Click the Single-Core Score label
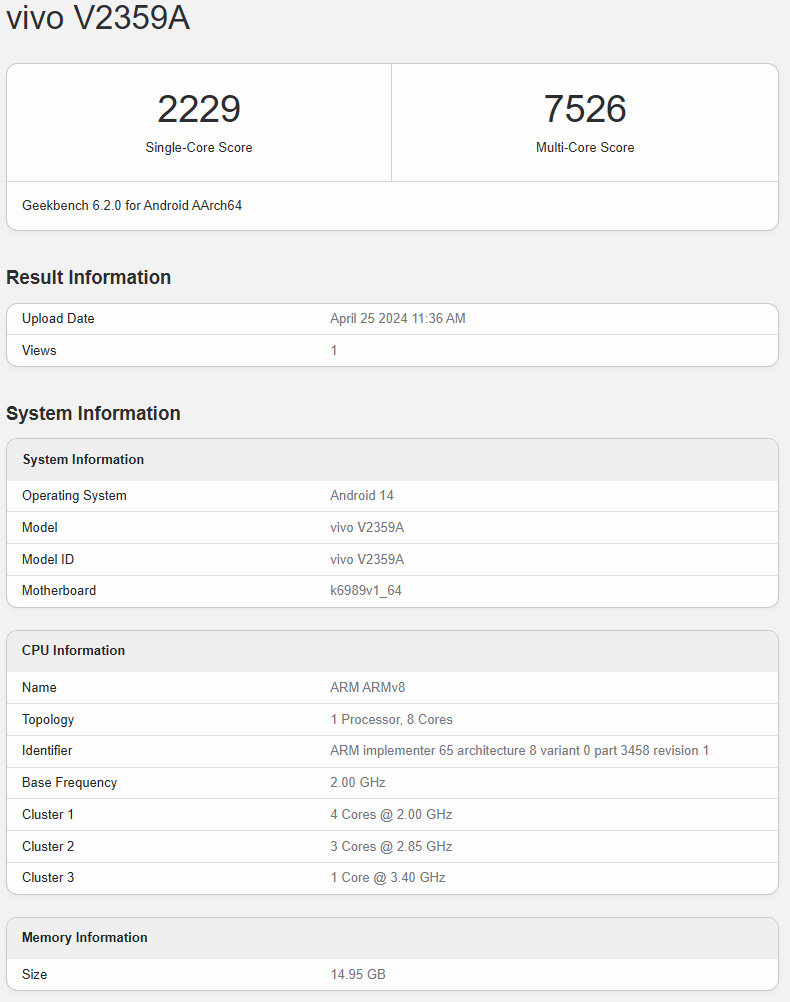 click(199, 147)
